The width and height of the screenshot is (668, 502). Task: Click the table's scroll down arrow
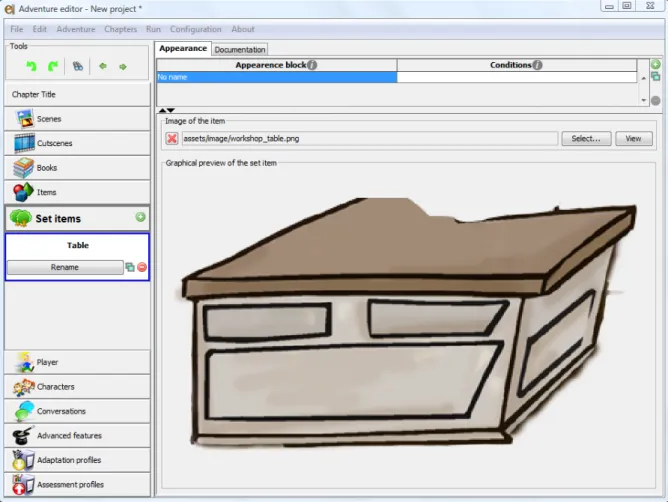tap(643, 100)
